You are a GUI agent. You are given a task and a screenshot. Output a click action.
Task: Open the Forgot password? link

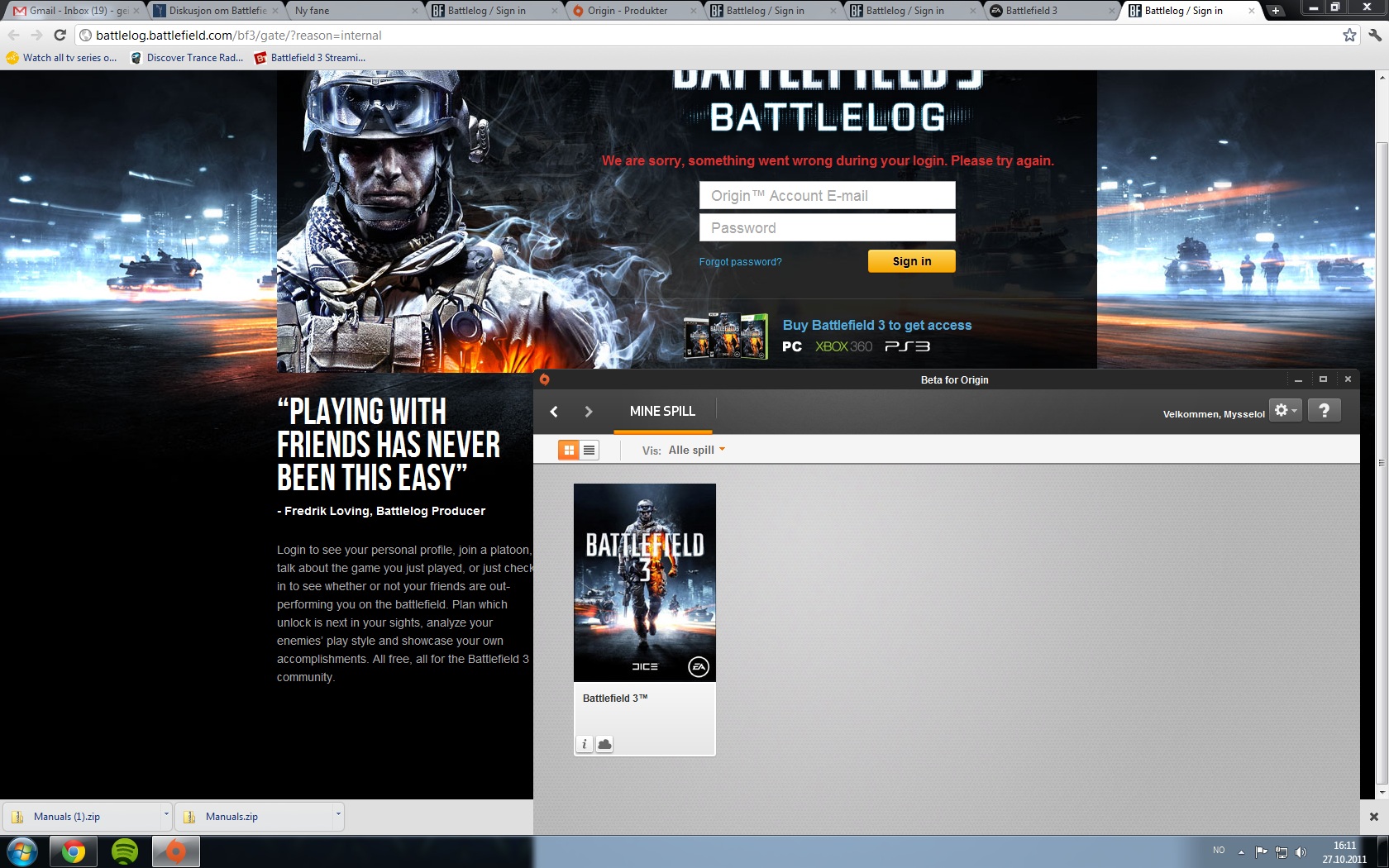coord(740,262)
